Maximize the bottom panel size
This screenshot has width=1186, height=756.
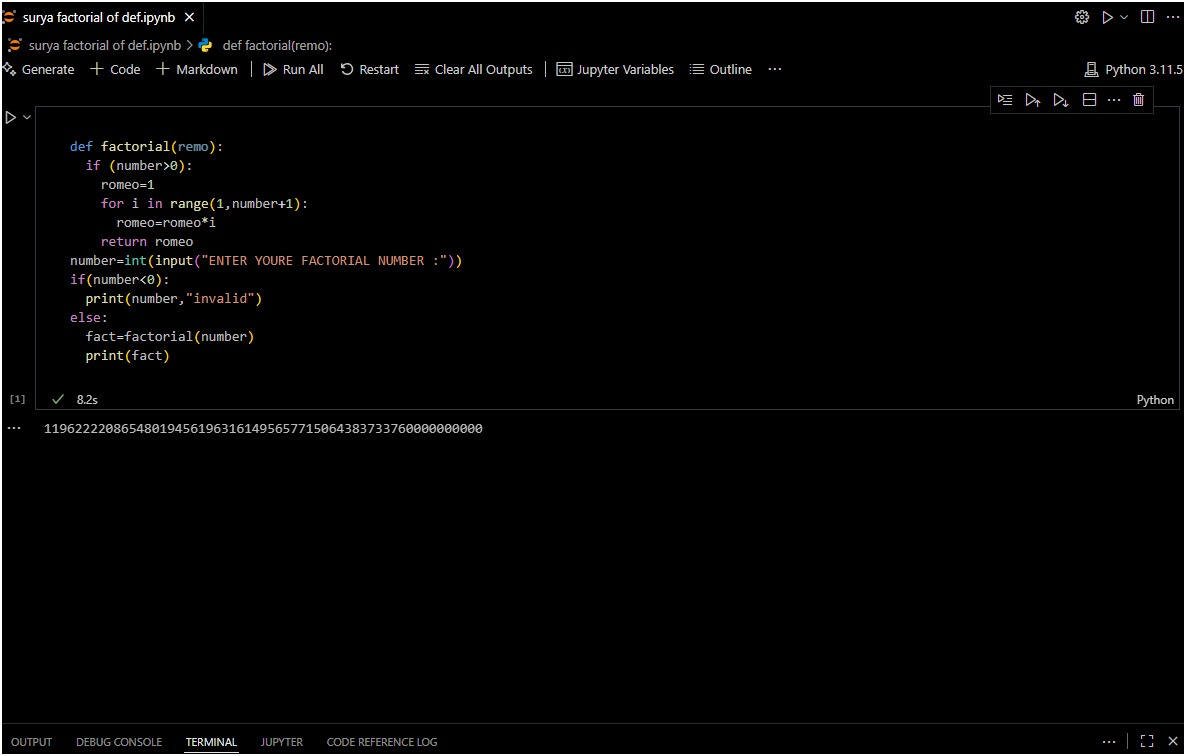coord(1147,742)
